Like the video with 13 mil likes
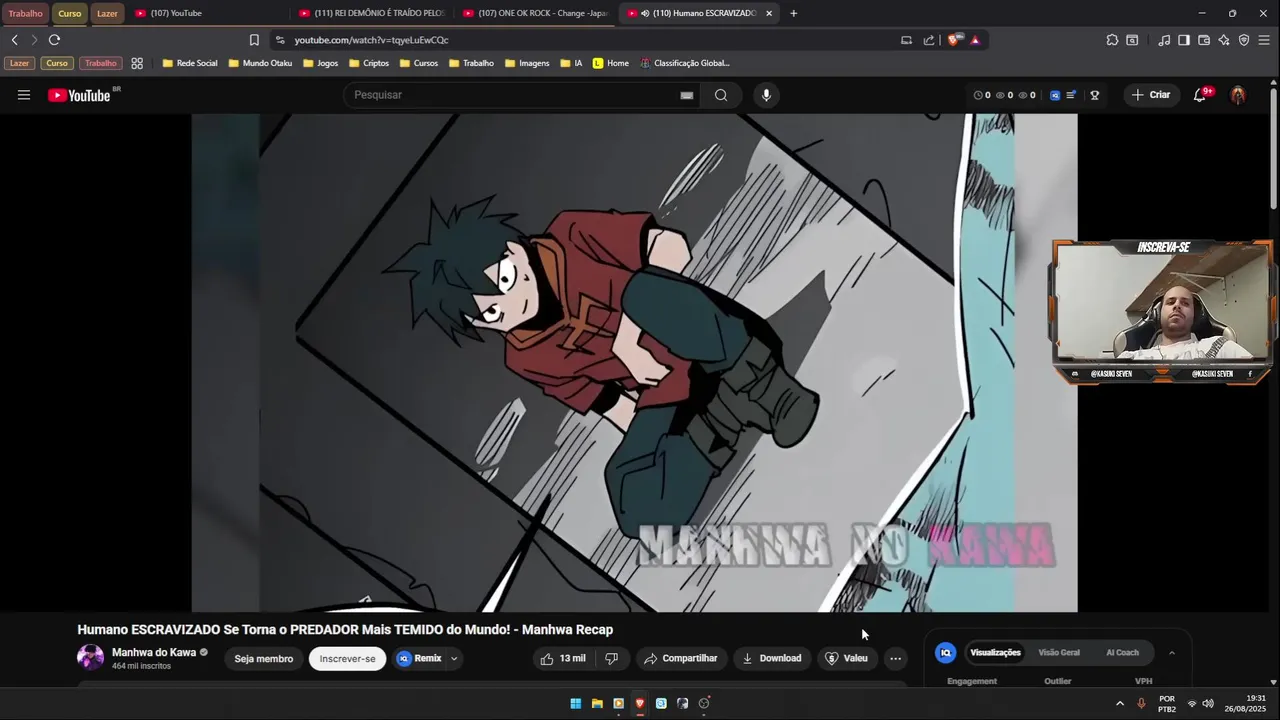1280x720 pixels. [x=563, y=658]
